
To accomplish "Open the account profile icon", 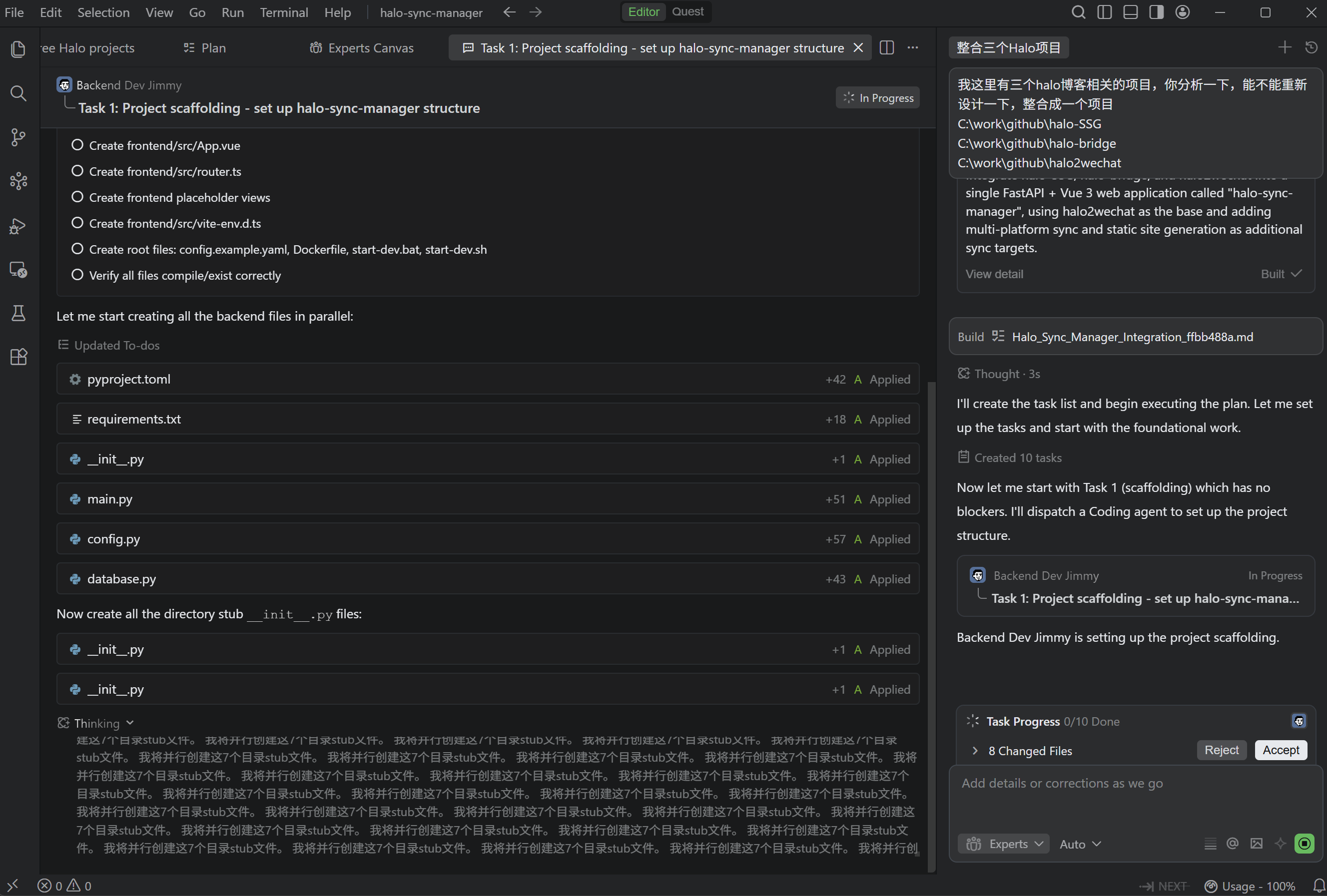I will (1183, 12).
